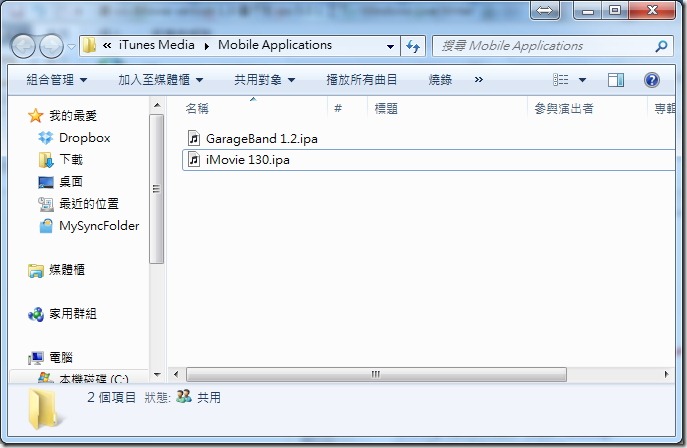Toggle the preview pane
687x448 pixels.
pyautogui.click(x=616, y=80)
